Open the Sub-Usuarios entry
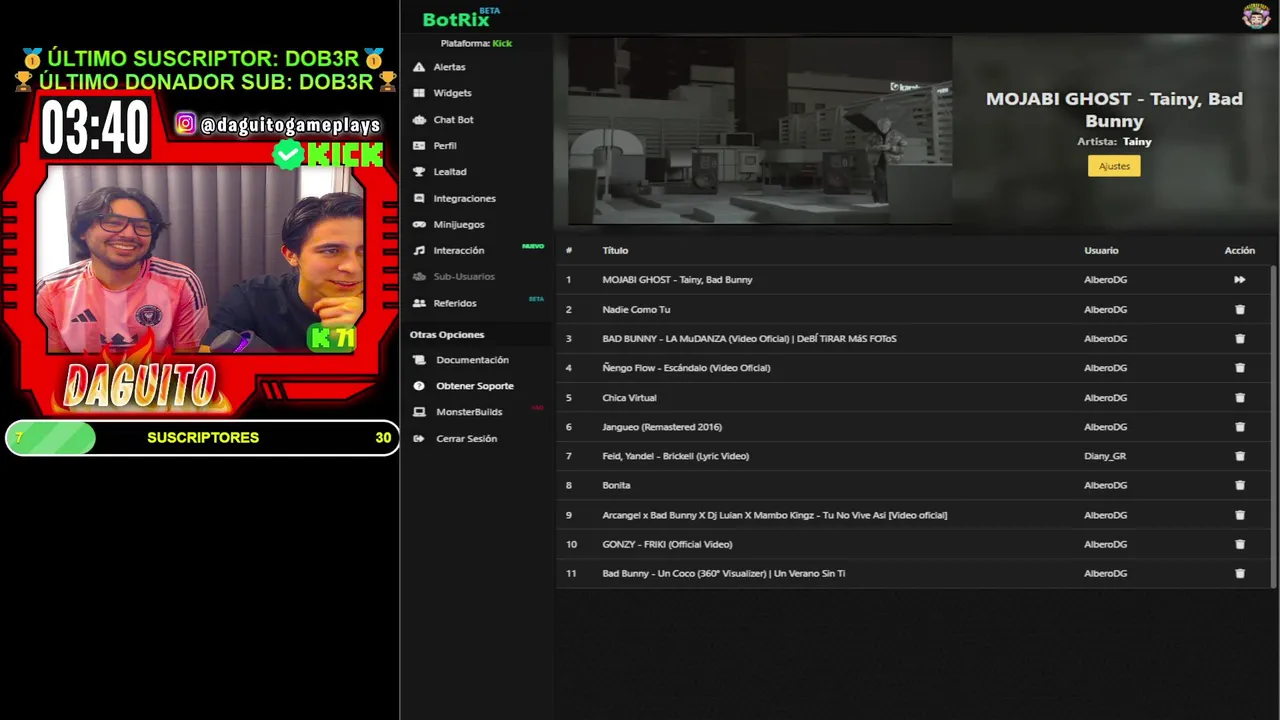The height and width of the screenshot is (720, 1280). point(464,277)
